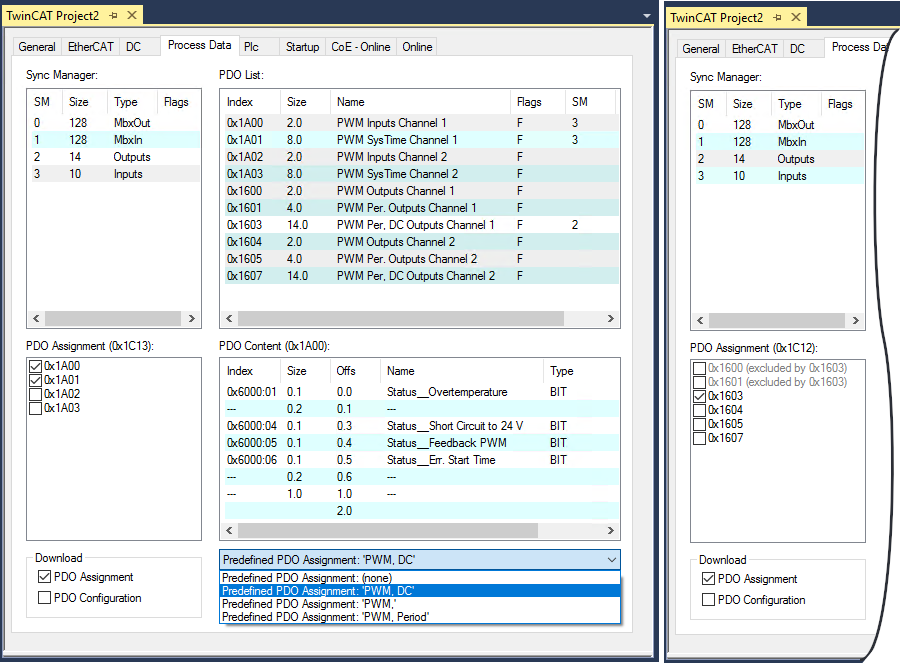Choose 'Predefined PDO Assignment: (none)' option
The width and height of the screenshot is (900, 664).
point(420,578)
